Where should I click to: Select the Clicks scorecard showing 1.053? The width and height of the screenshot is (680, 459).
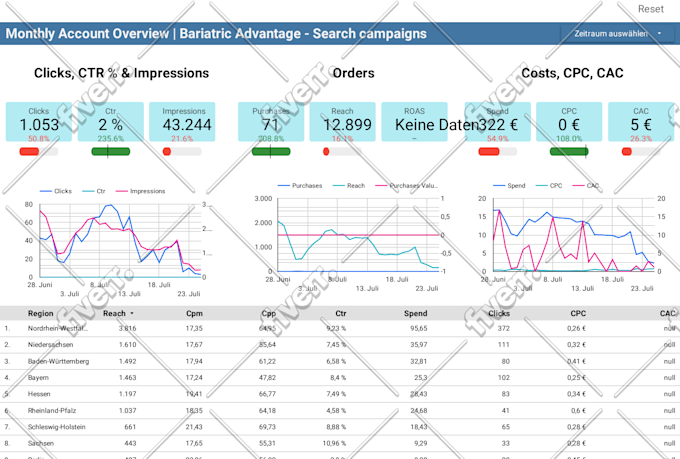point(39,122)
